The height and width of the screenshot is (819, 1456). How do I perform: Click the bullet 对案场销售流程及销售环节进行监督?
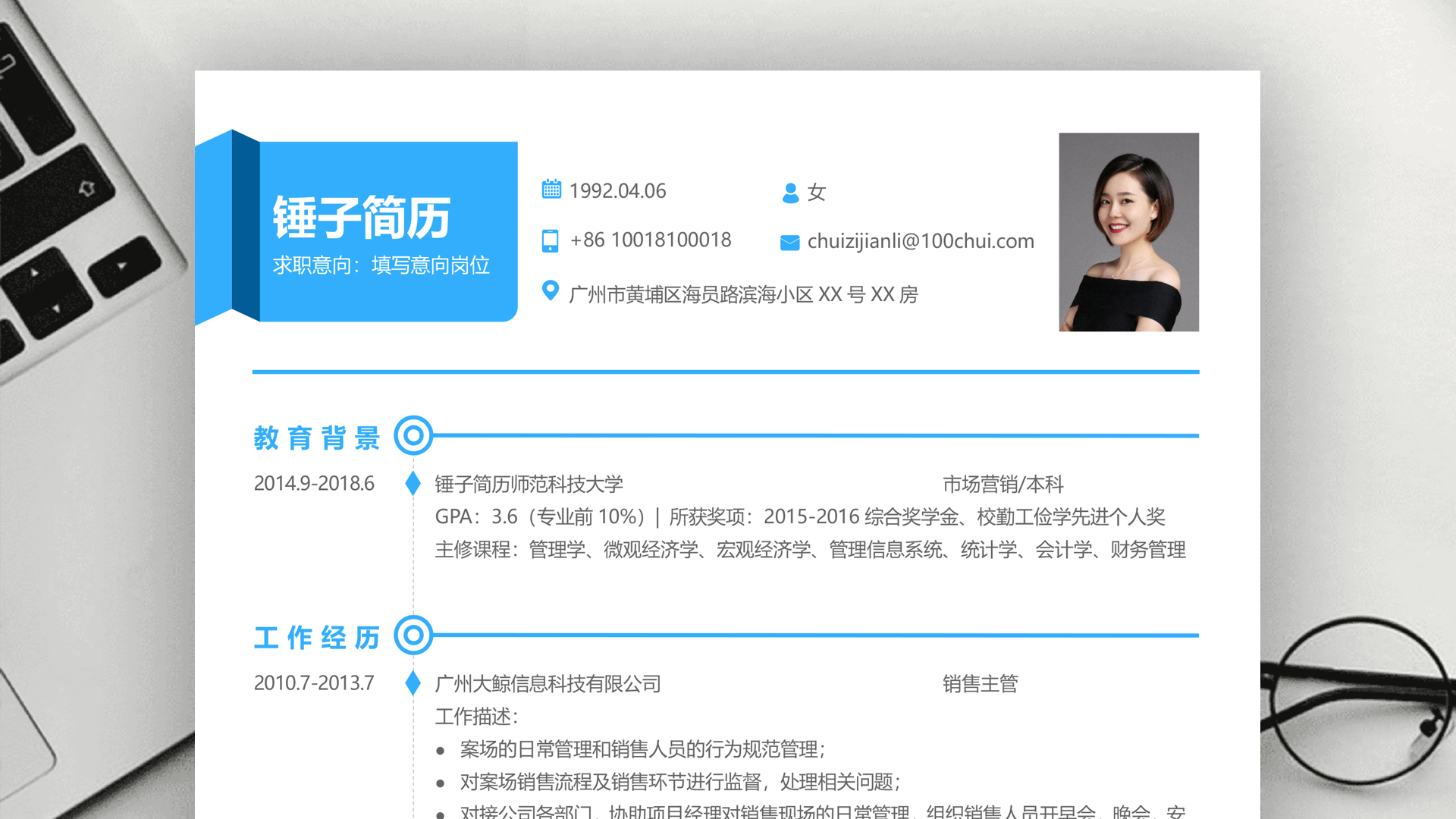click(680, 782)
